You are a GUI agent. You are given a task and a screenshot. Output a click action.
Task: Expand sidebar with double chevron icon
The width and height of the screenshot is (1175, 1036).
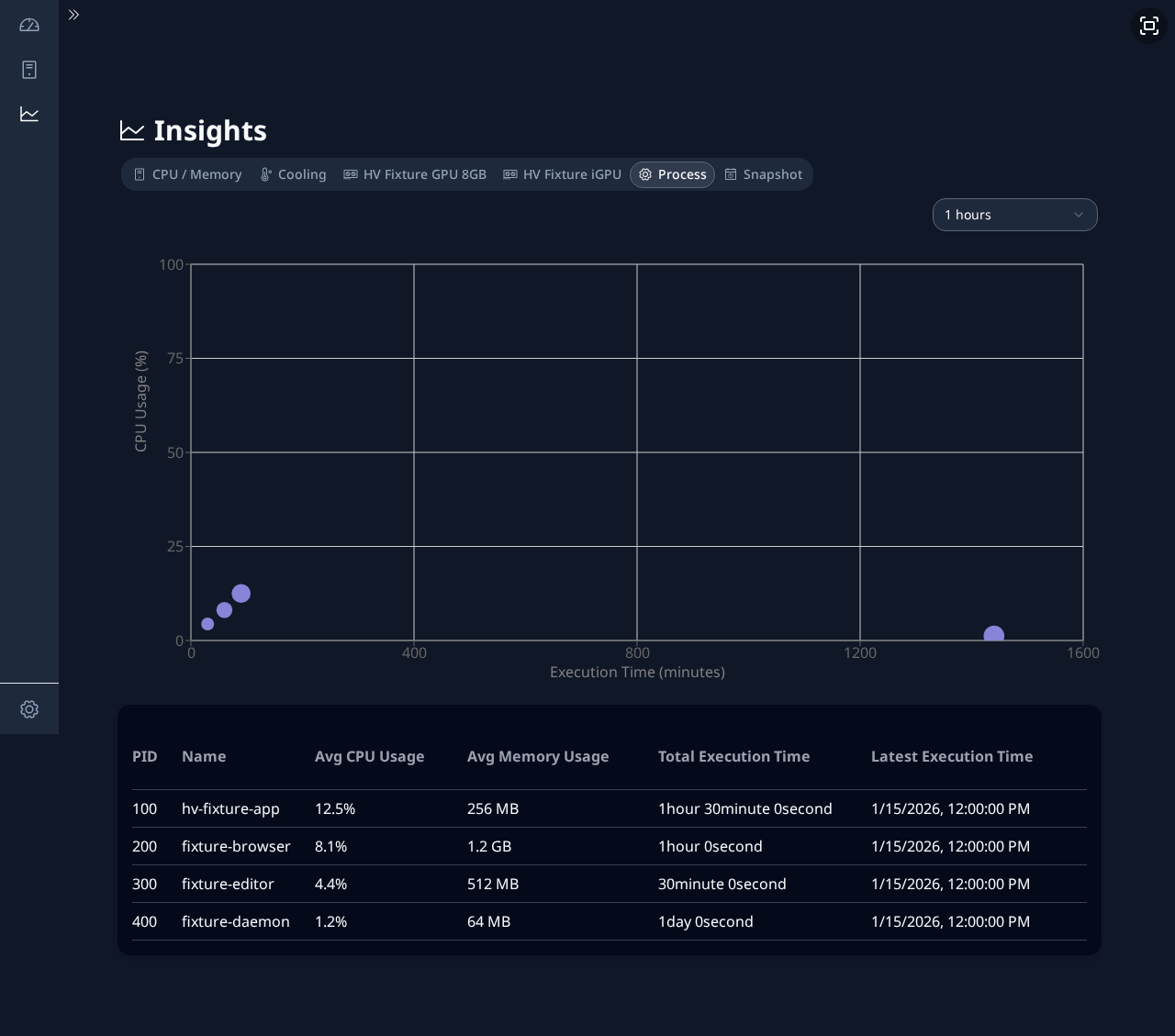(74, 15)
